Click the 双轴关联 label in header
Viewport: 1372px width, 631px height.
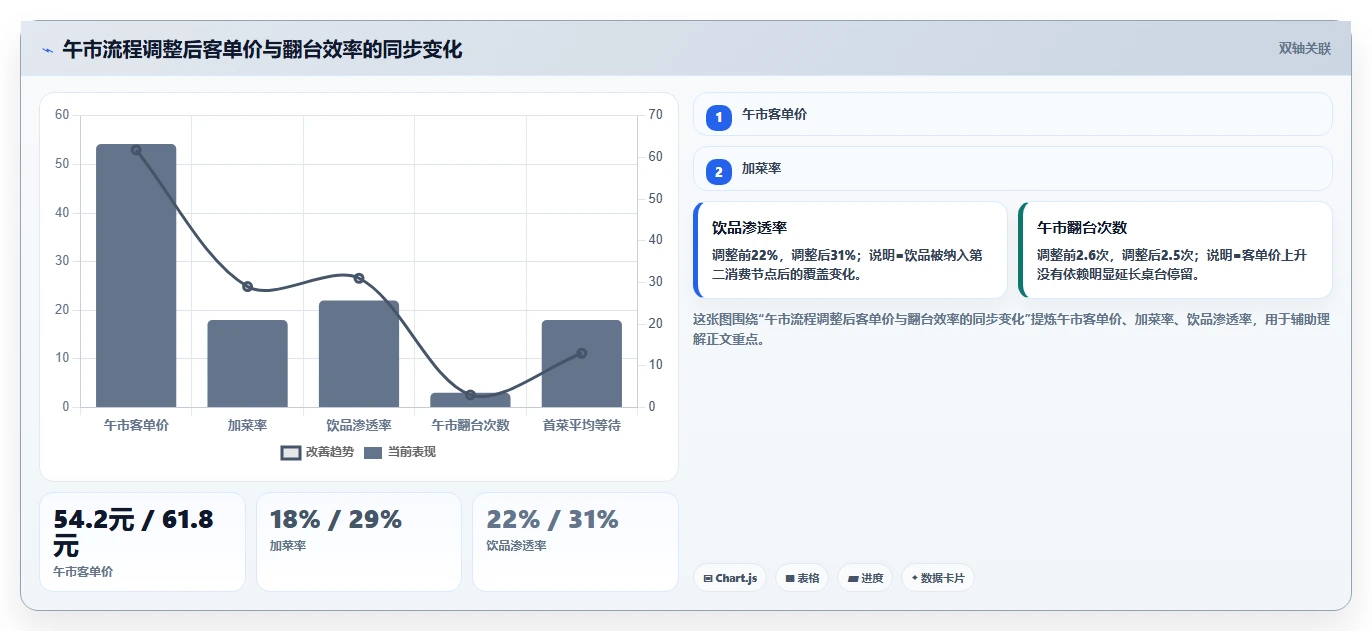point(1304,49)
